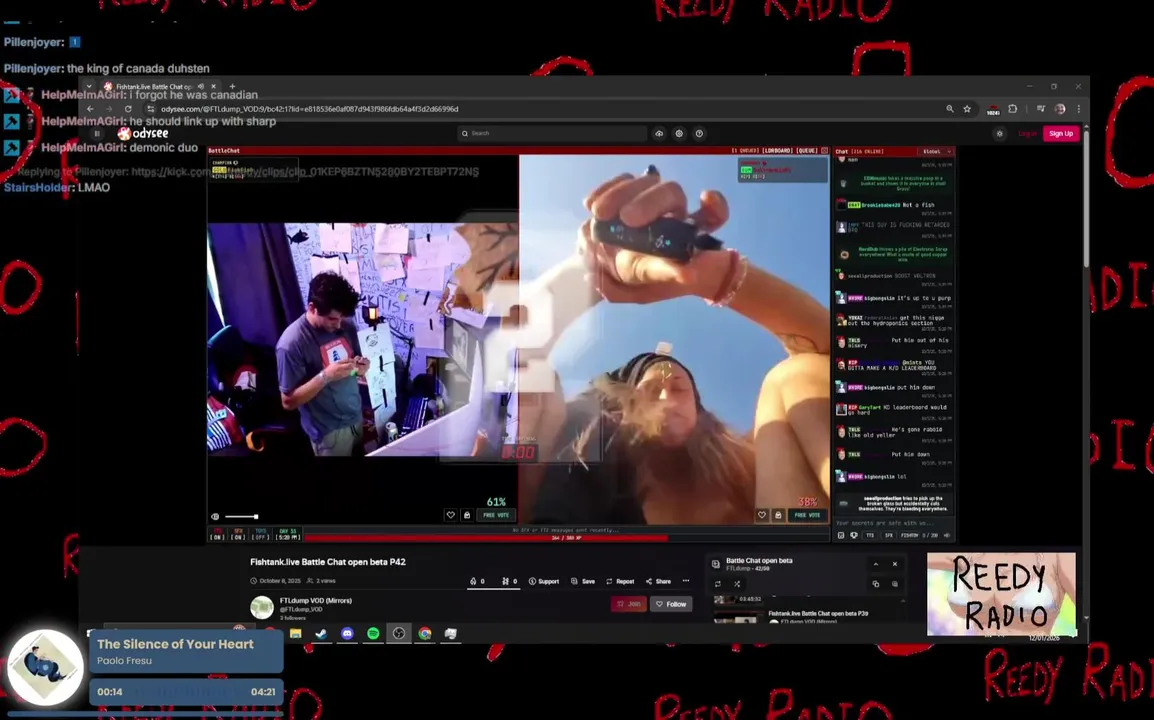Viewport: 1154px width, 720px height.
Task: Bookmark the page with the star icon
Action: coord(967,109)
